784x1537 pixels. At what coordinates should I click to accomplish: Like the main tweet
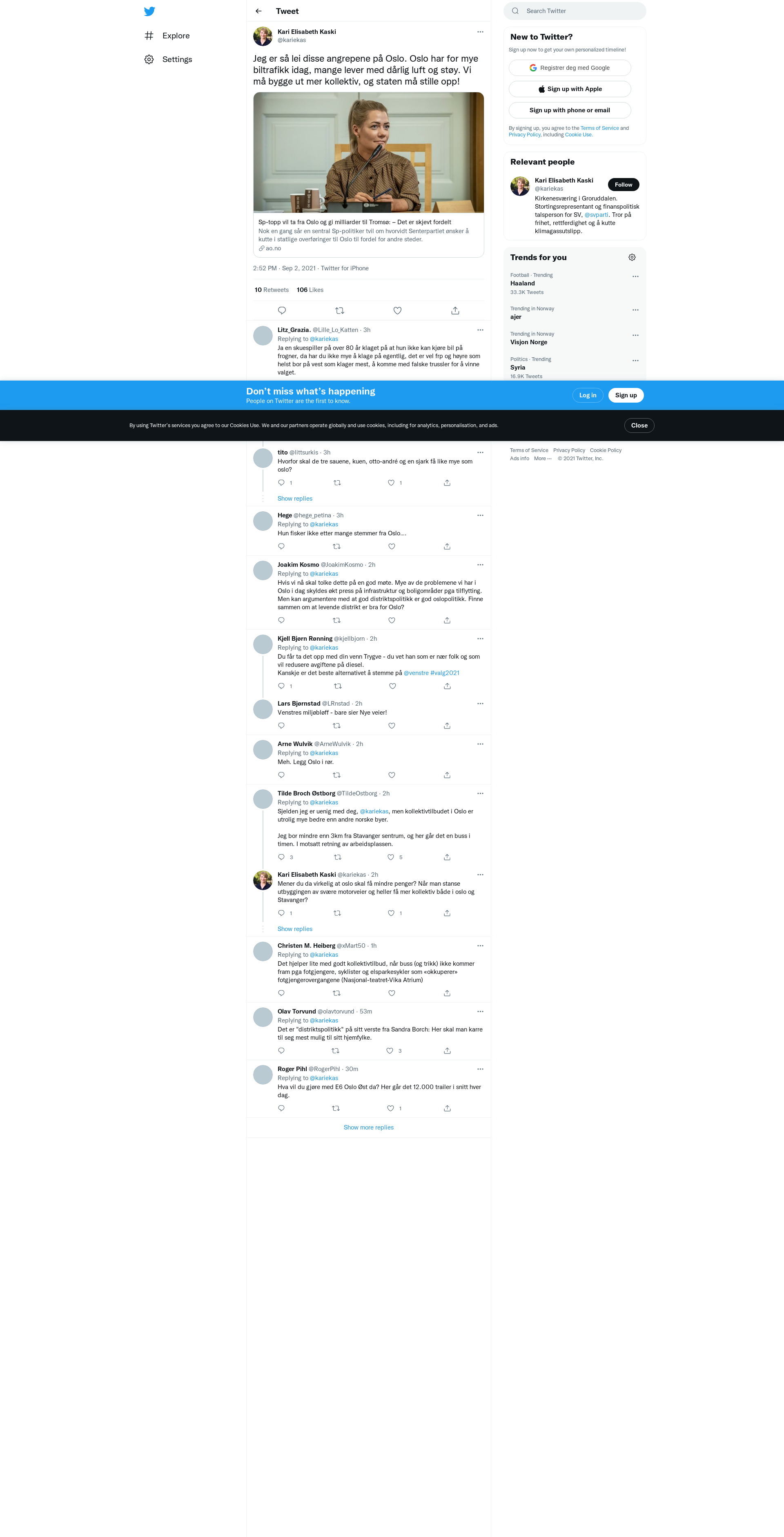[397, 311]
